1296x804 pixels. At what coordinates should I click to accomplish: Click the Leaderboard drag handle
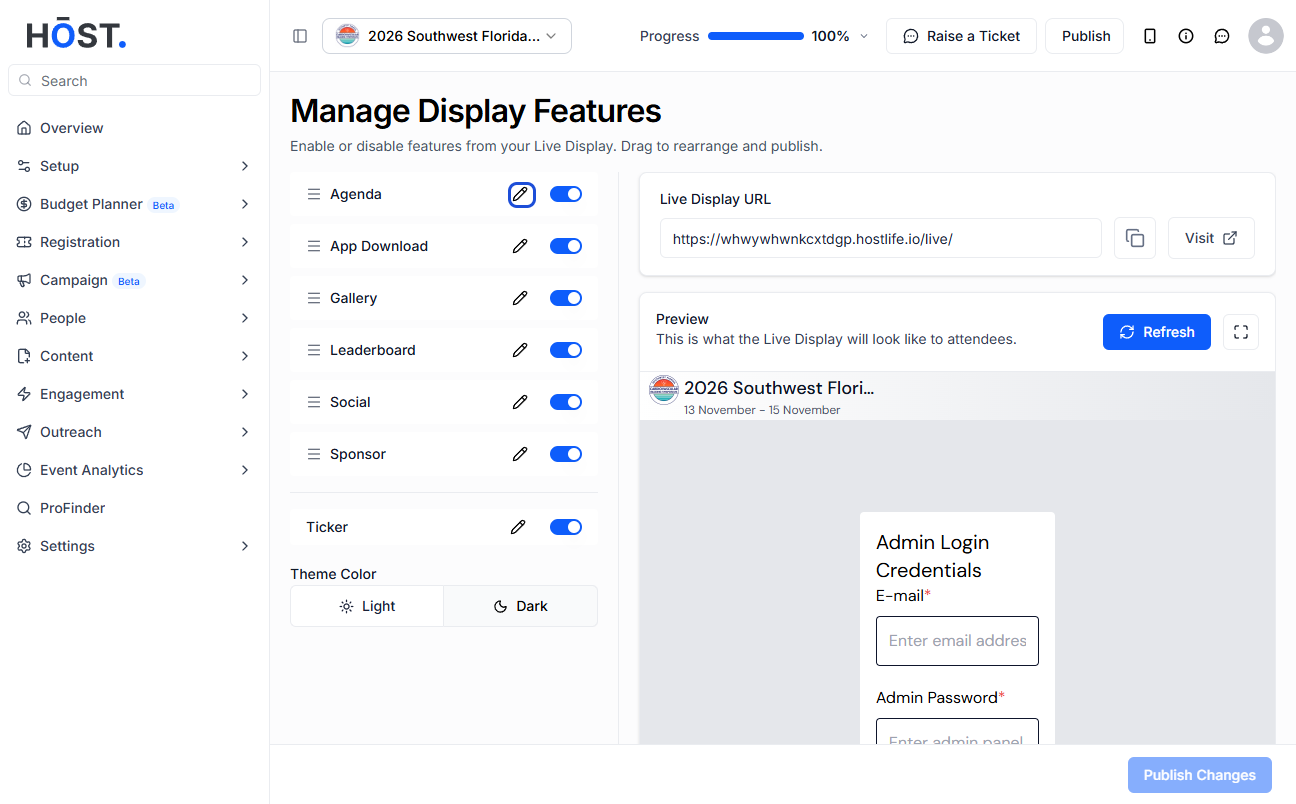point(314,350)
